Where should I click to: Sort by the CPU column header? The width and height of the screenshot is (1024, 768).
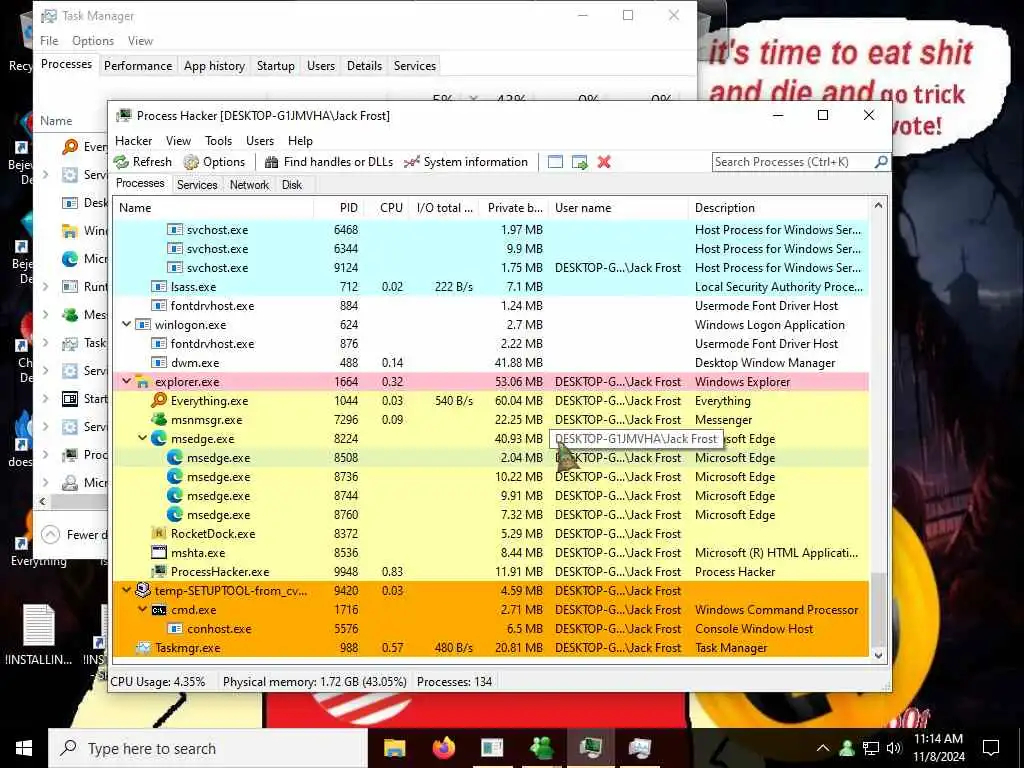pyautogui.click(x=387, y=208)
